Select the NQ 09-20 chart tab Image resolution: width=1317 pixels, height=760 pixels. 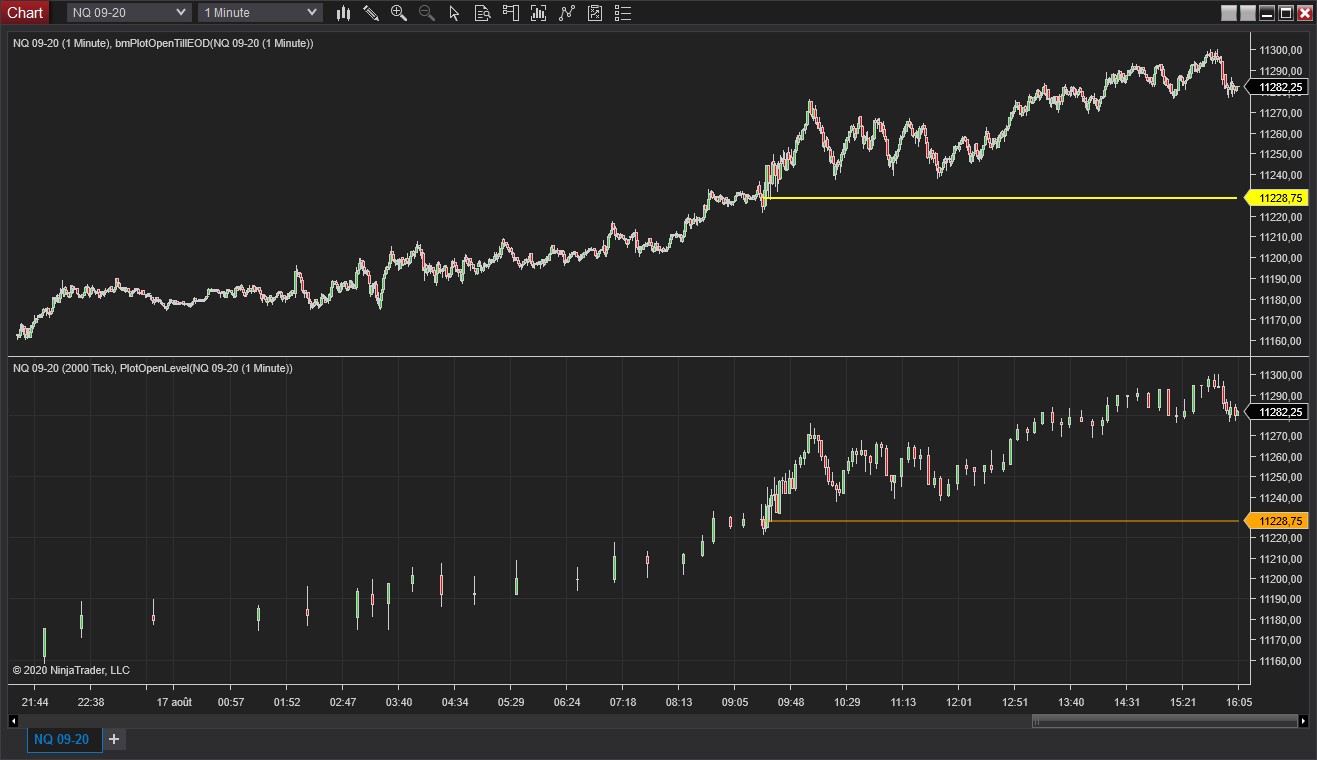64,740
